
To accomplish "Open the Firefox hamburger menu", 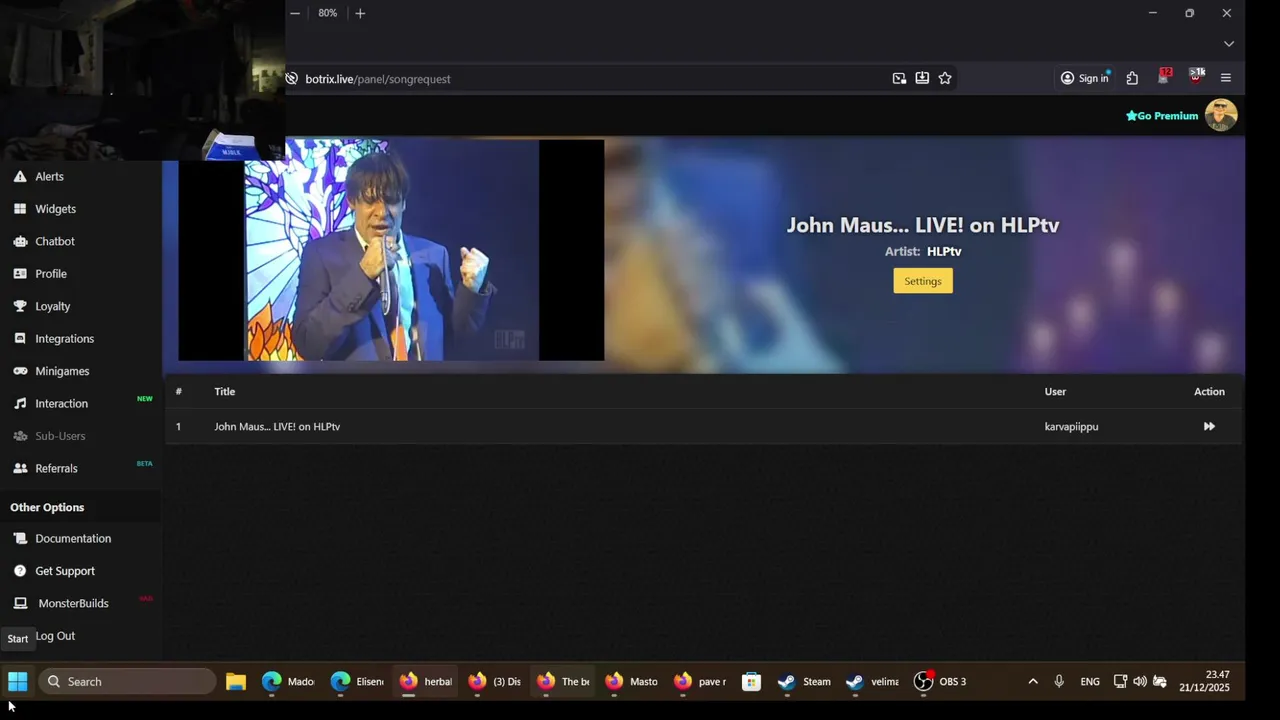I will tap(1226, 78).
